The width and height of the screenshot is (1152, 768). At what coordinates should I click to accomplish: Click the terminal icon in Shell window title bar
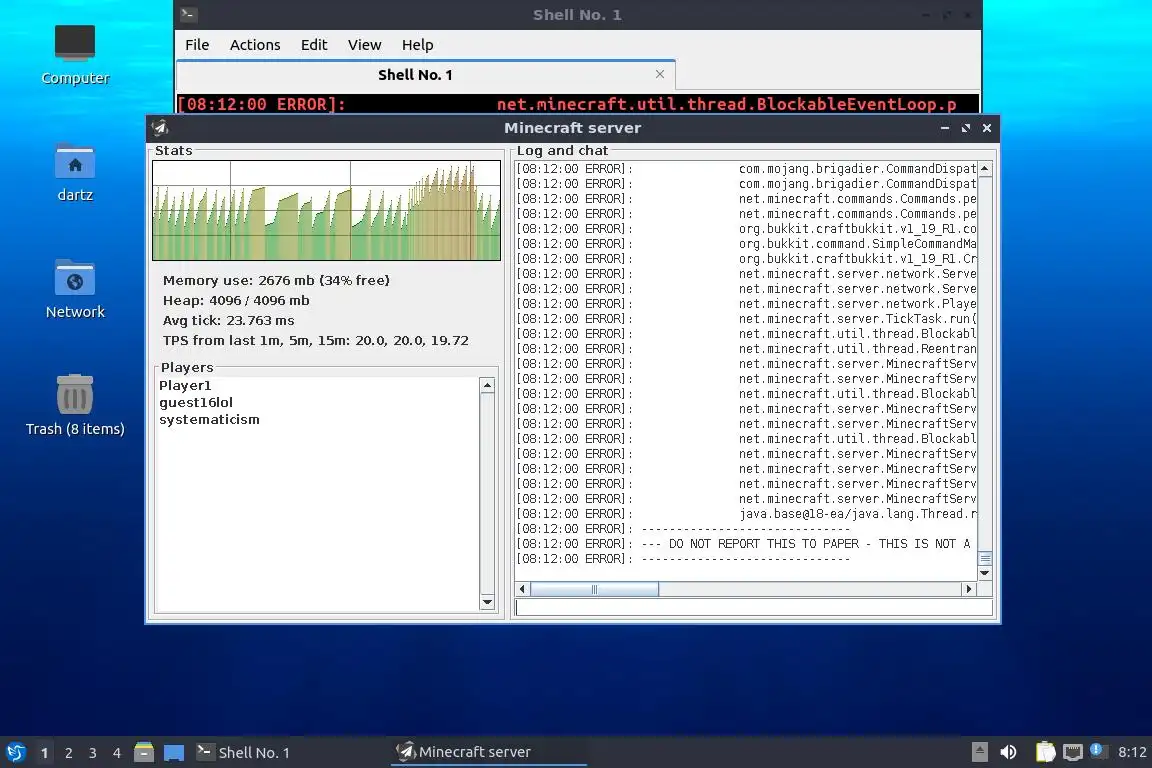(188, 14)
